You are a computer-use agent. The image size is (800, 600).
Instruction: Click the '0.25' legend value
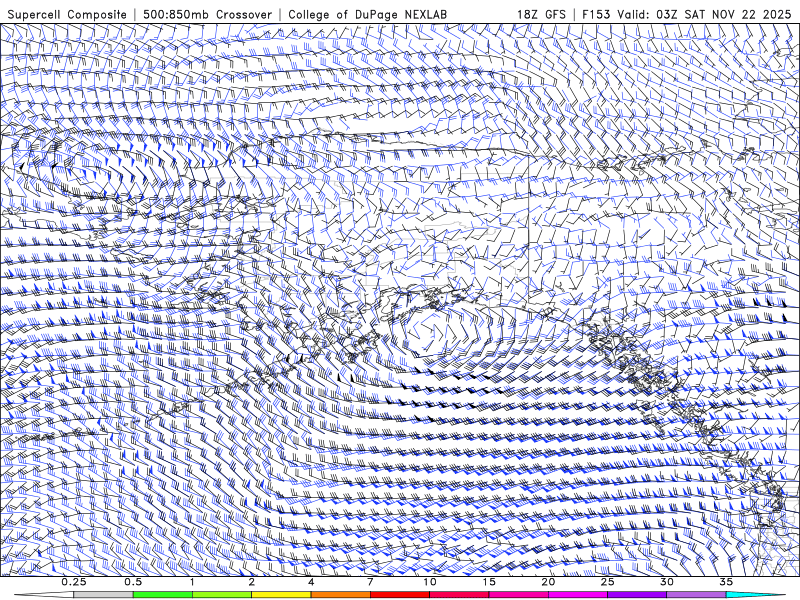pos(74,582)
